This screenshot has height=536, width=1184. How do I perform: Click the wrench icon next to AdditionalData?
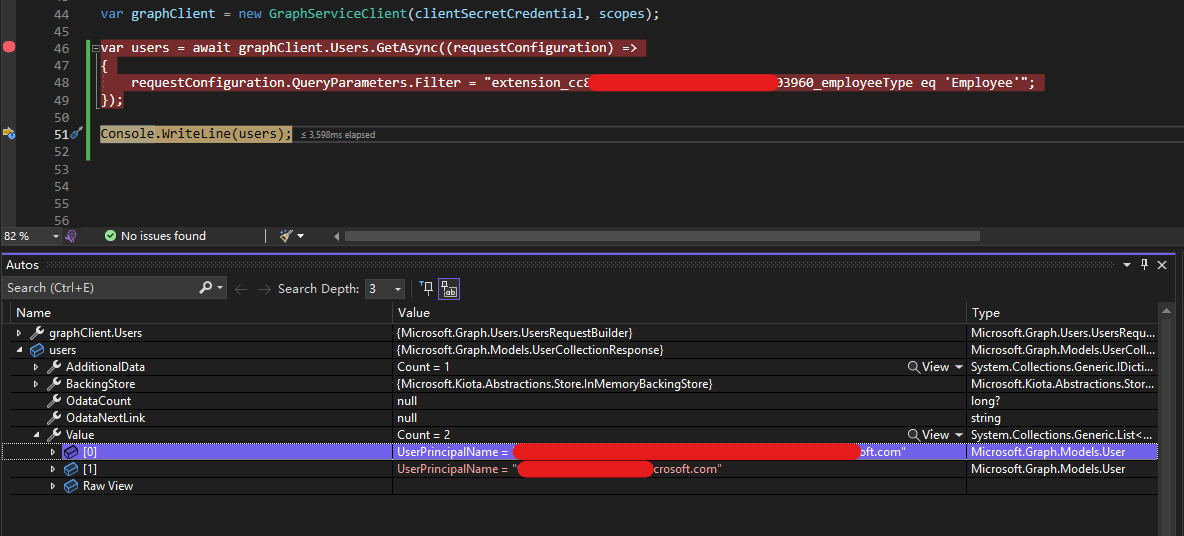tap(54, 367)
